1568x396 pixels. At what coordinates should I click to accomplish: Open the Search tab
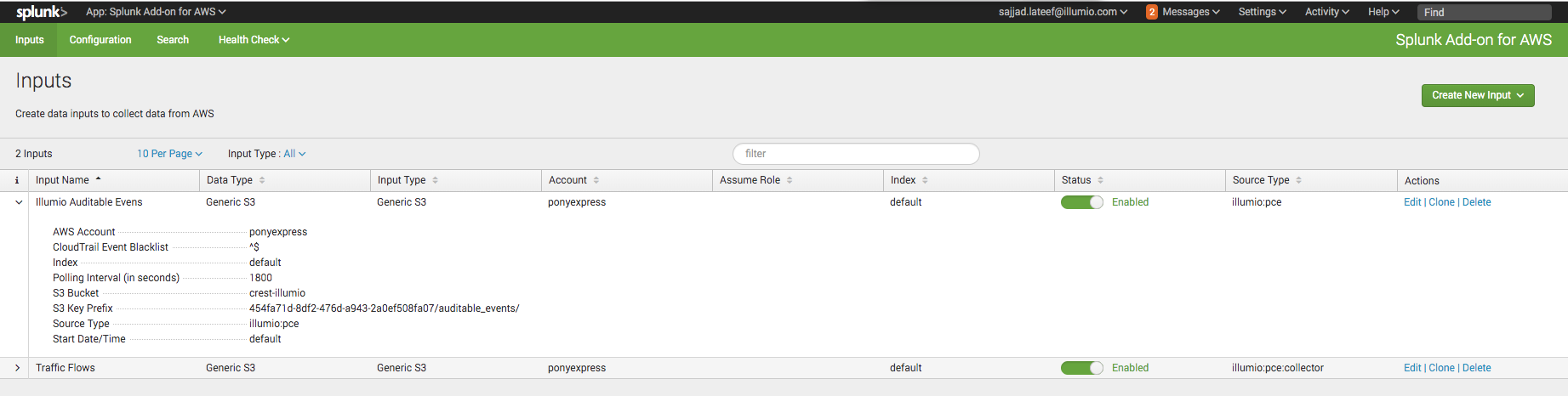[173, 40]
